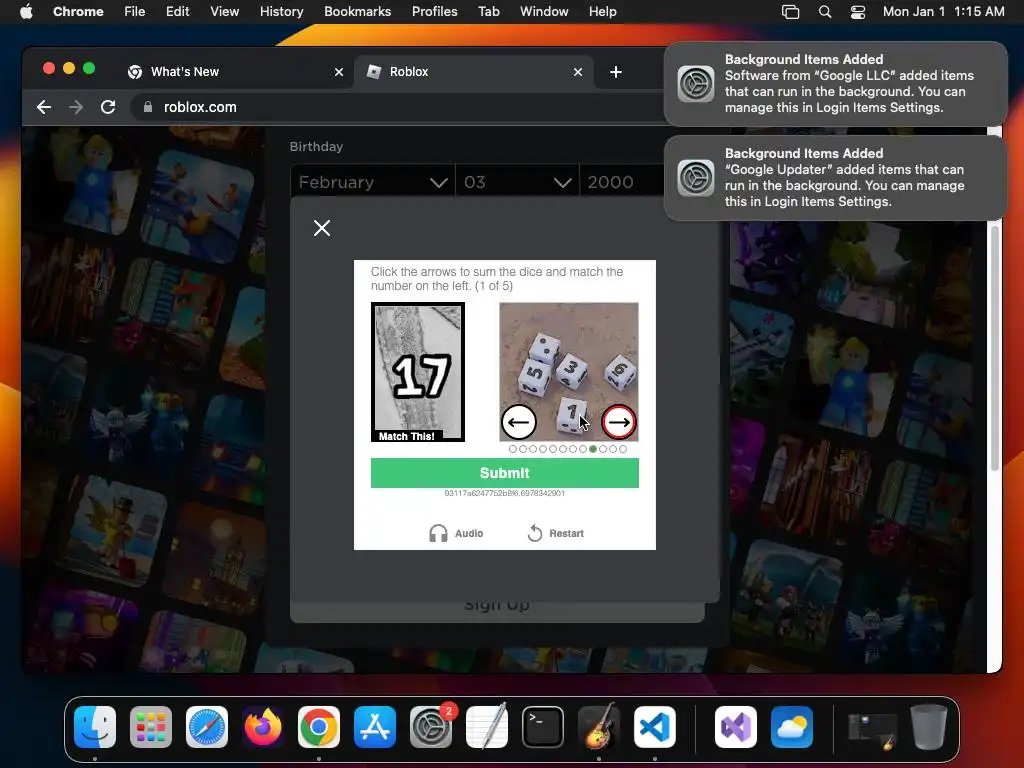Open the Profiles menu

434,12
